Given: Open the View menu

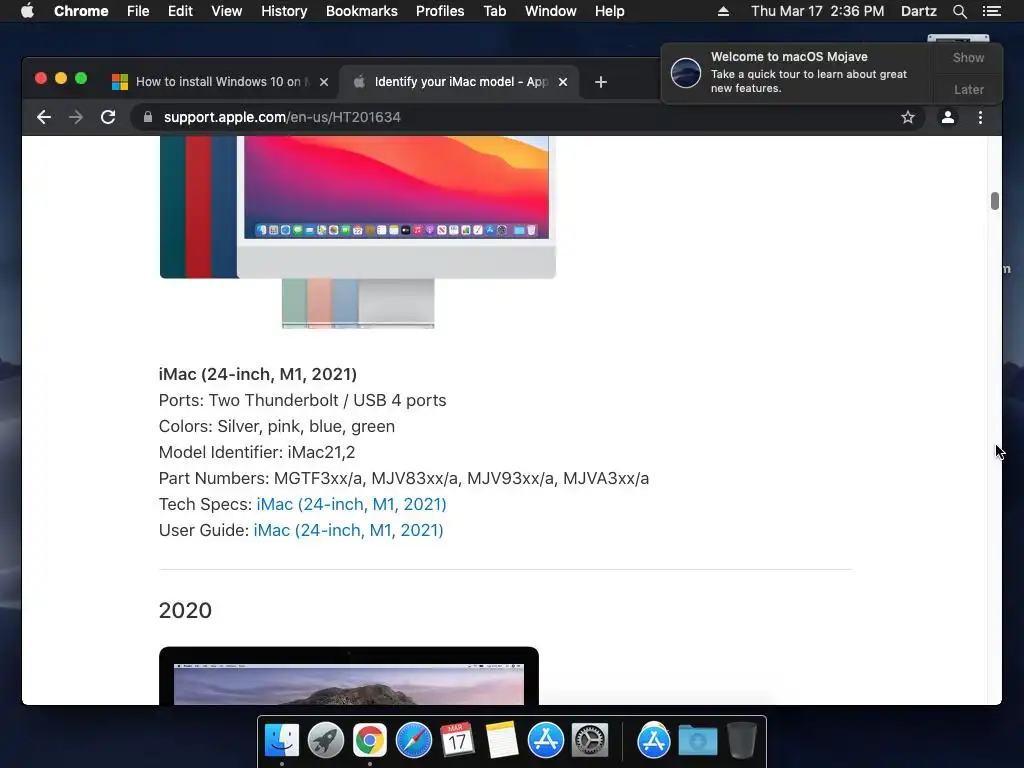Looking at the screenshot, I should pos(227,11).
